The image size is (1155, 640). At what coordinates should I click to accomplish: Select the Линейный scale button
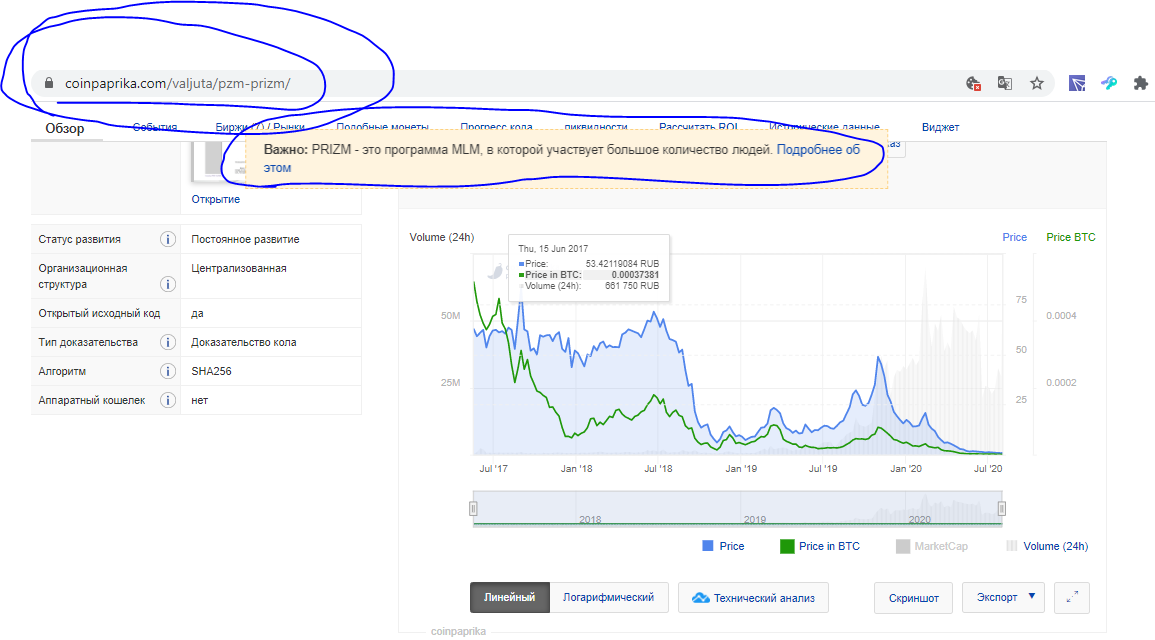(x=510, y=597)
